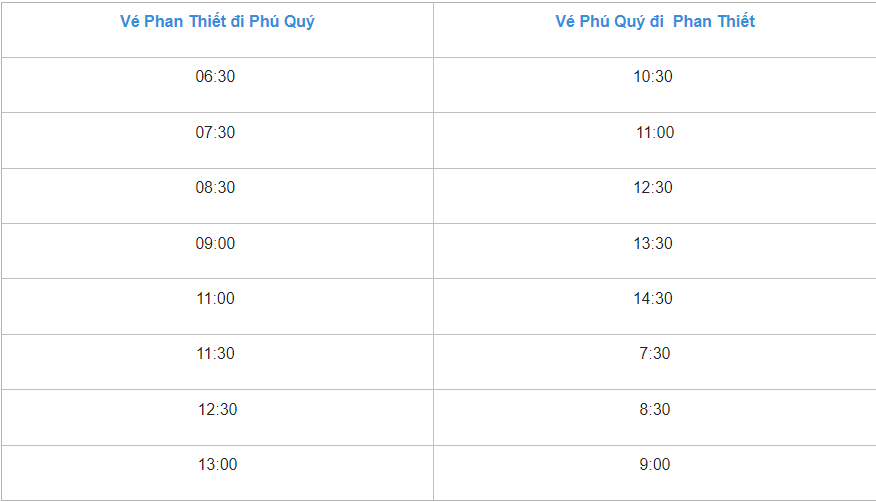
Task: Select the 7:30 departure from Phú Quý
Action: click(655, 353)
